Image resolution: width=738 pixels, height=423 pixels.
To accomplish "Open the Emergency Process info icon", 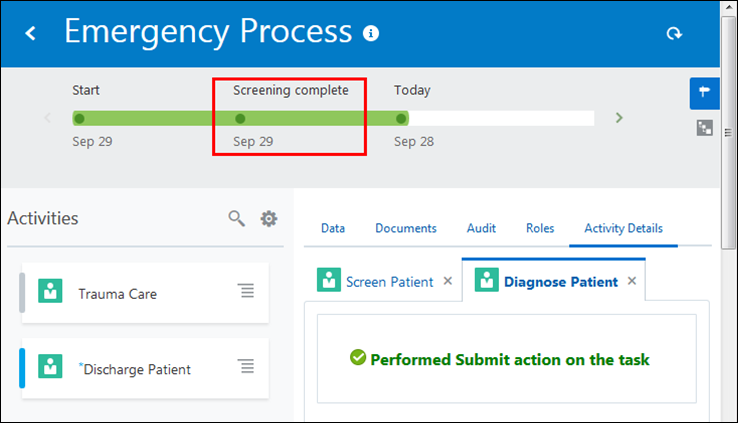I will coord(372,33).
